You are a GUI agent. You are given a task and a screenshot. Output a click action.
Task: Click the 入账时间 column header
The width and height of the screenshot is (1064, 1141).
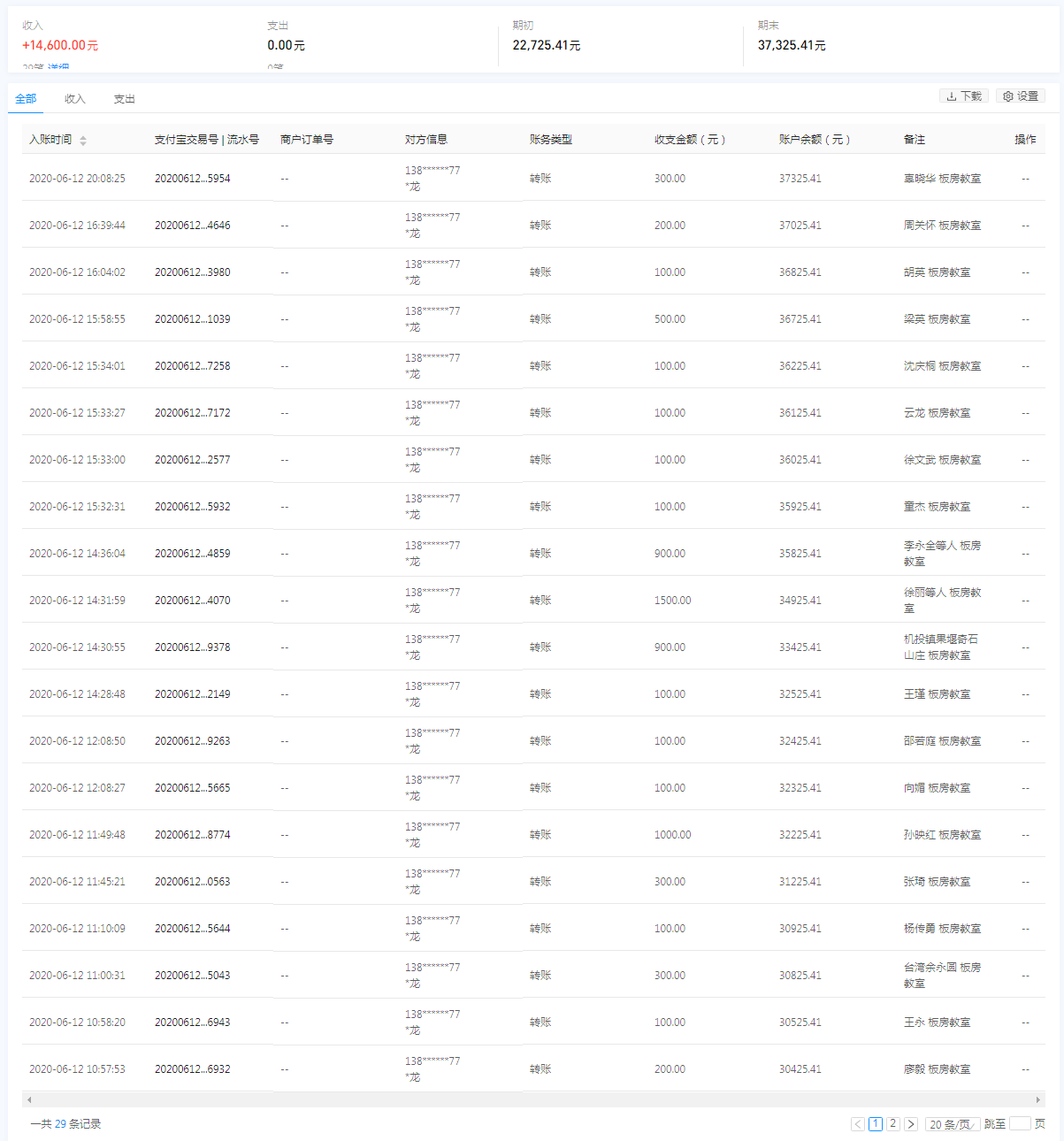coord(50,140)
